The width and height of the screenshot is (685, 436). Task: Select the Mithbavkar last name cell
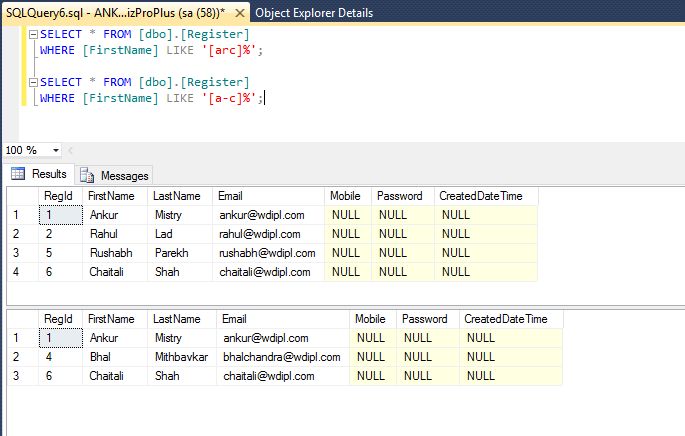tap(183, 357)
